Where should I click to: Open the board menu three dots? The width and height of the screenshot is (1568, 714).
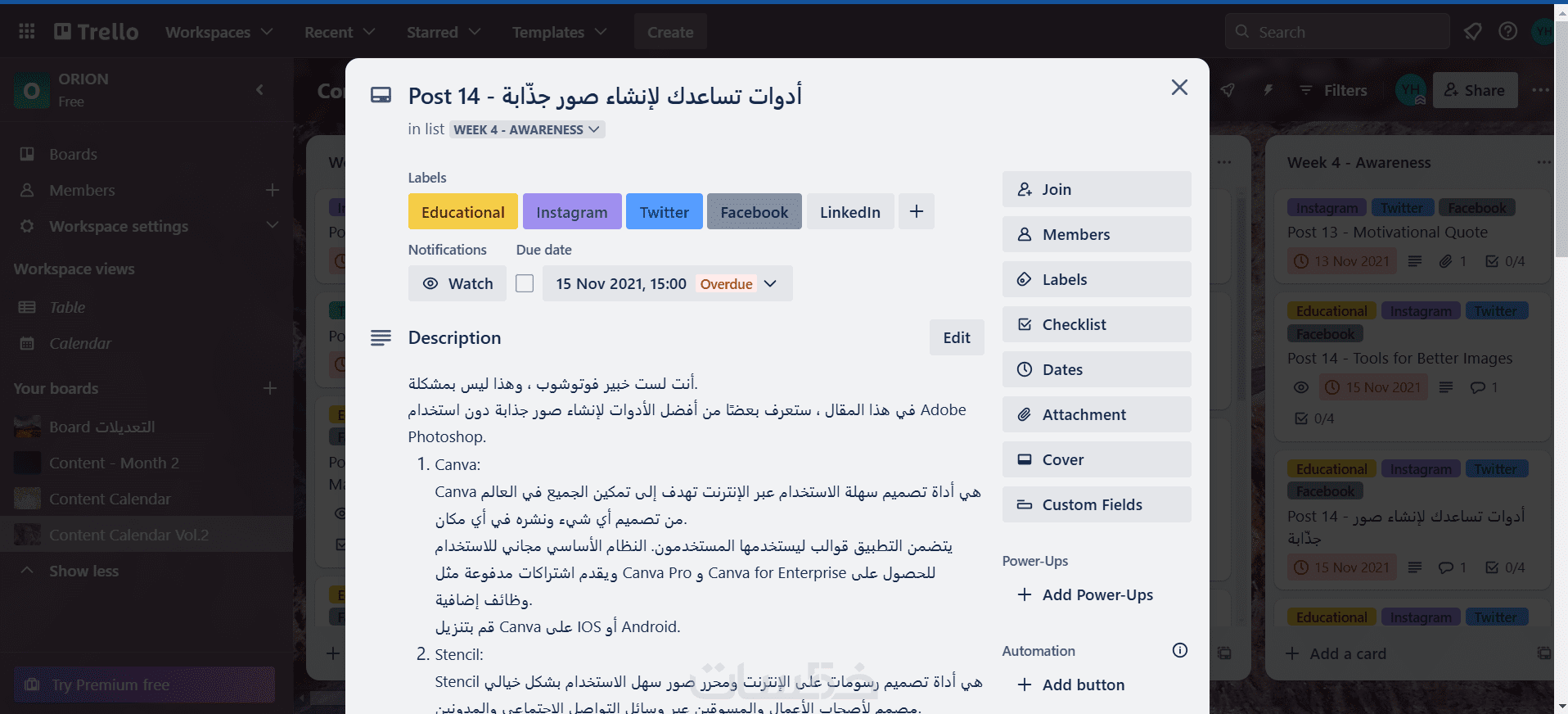[x=1540, y=90]
